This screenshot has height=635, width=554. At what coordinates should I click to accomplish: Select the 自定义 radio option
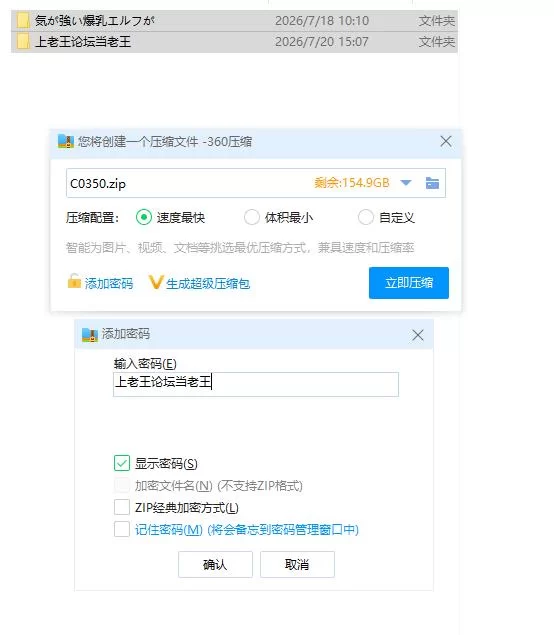(x=366, y=217)
